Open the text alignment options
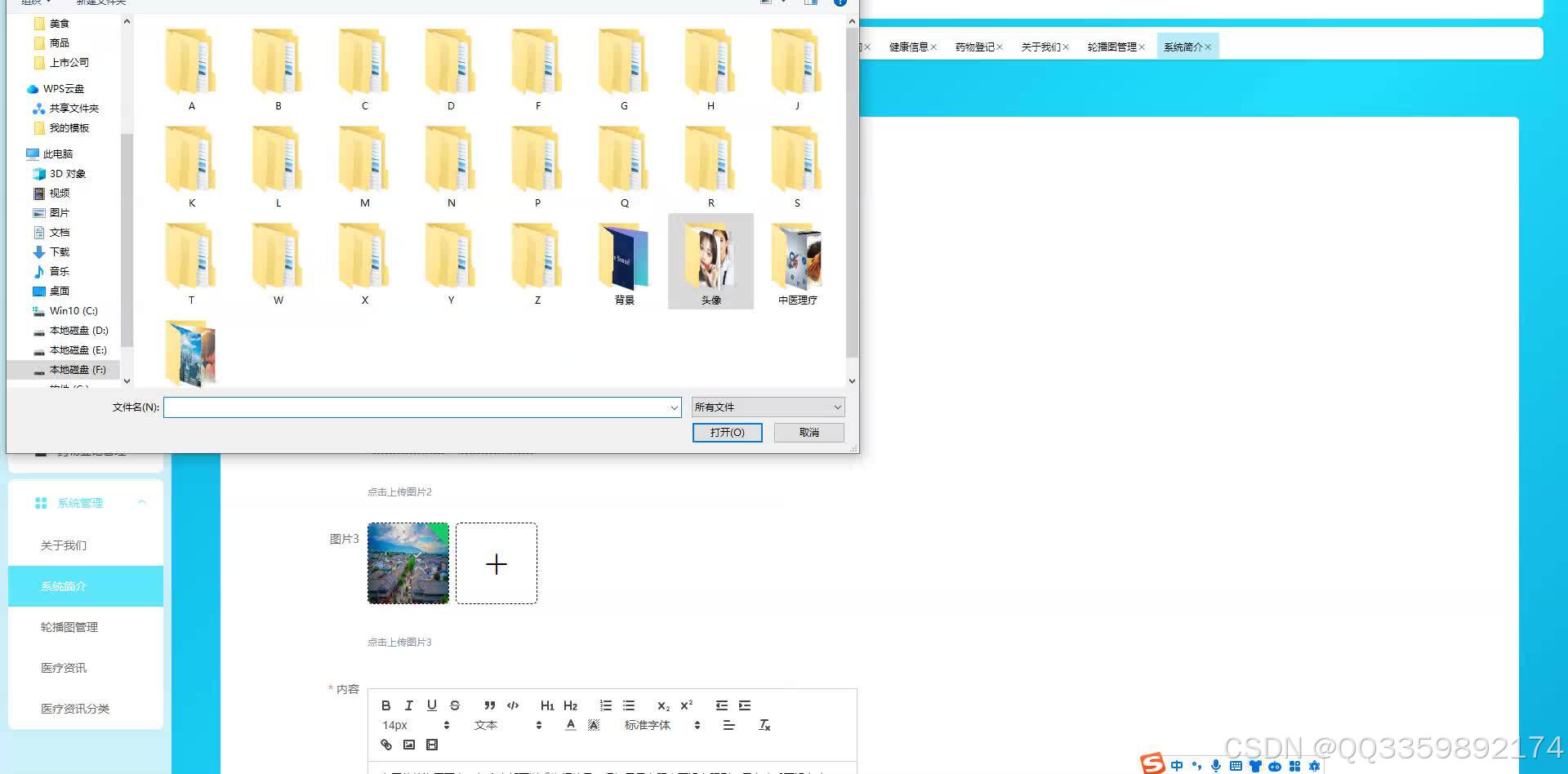 (729, 725)
